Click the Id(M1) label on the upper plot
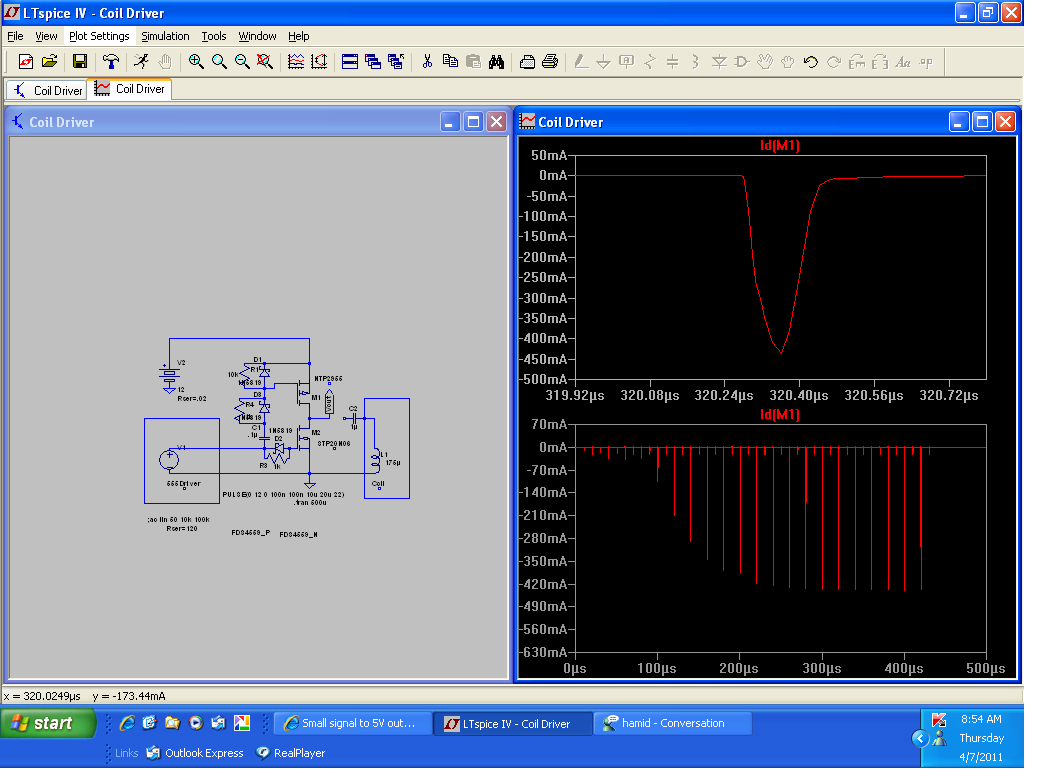The image size is (1042, 770). point(780,145)
